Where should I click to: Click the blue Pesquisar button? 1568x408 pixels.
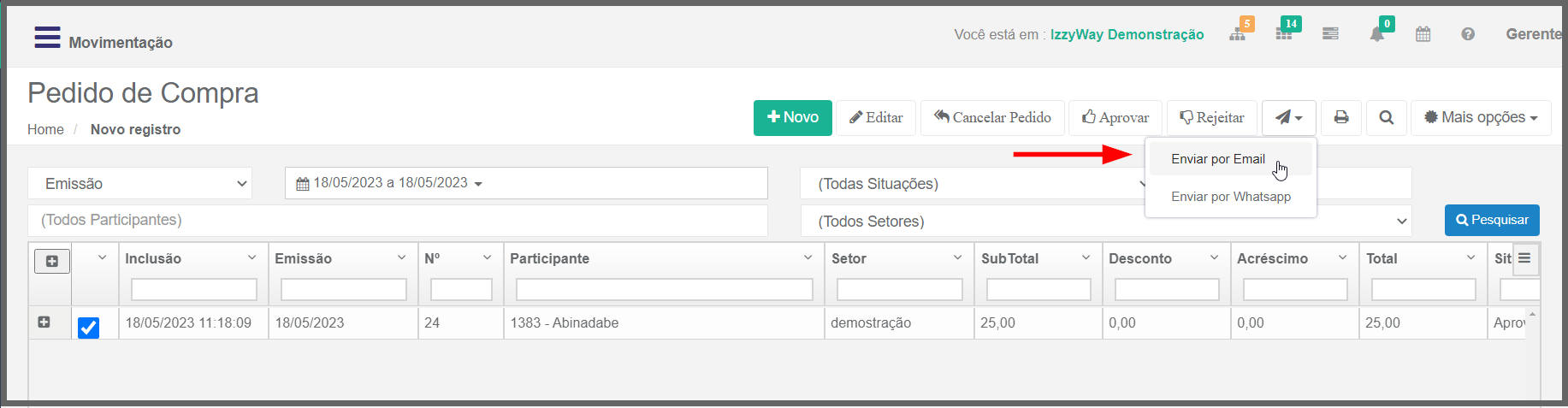[x=1492, y=220]
